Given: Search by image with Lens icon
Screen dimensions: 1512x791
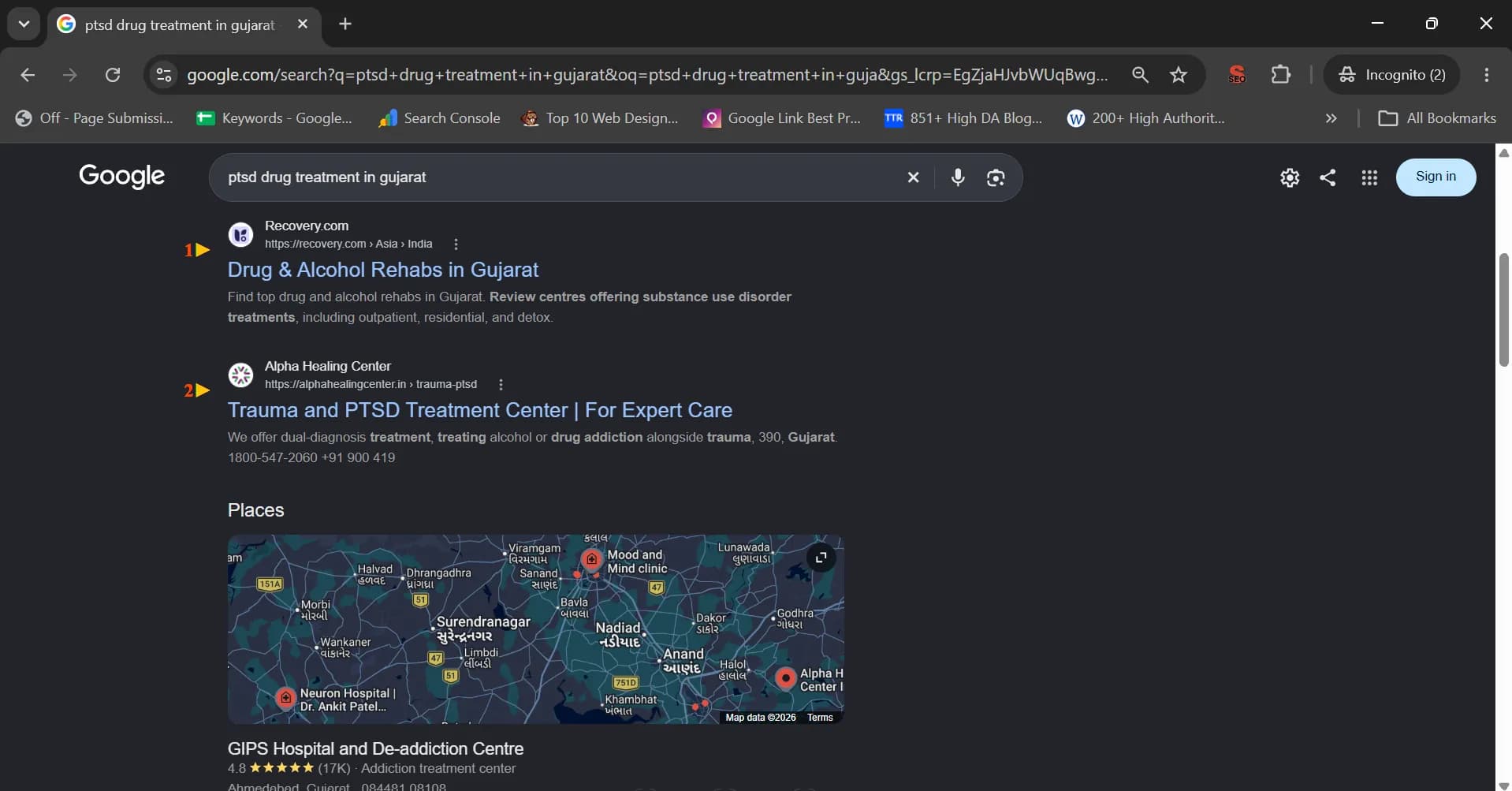Looking at the screenshot, I should 996,177.
